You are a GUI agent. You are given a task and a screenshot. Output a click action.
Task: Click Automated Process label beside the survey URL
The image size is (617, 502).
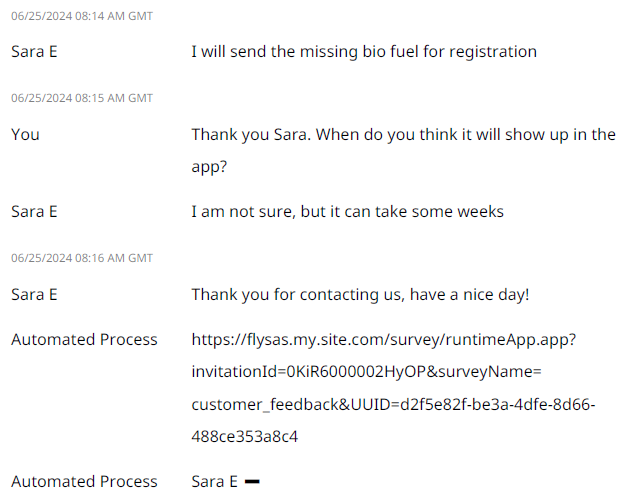coord(84,340)
